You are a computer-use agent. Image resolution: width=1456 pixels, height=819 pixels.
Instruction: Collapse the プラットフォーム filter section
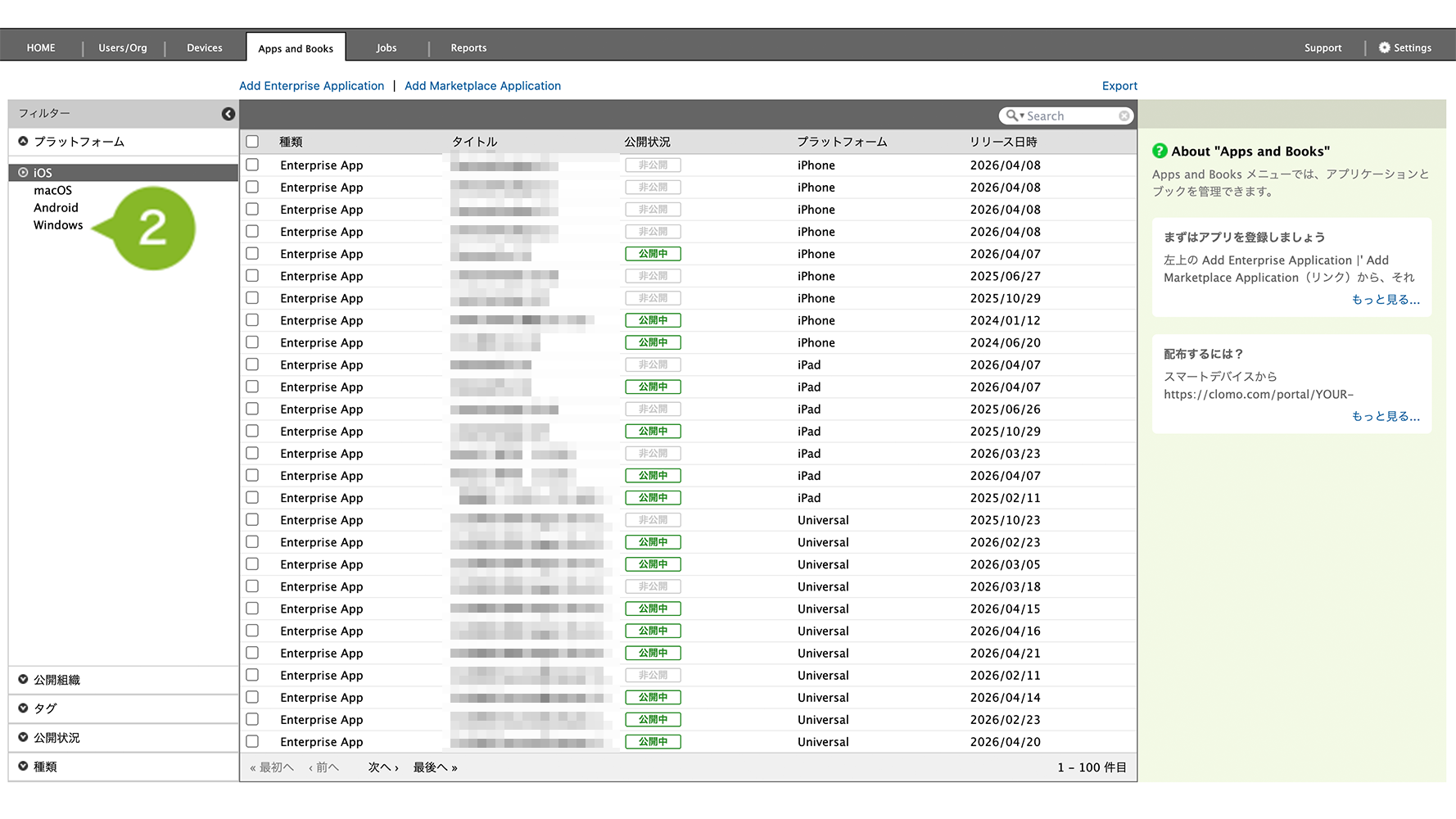point(23,141)
